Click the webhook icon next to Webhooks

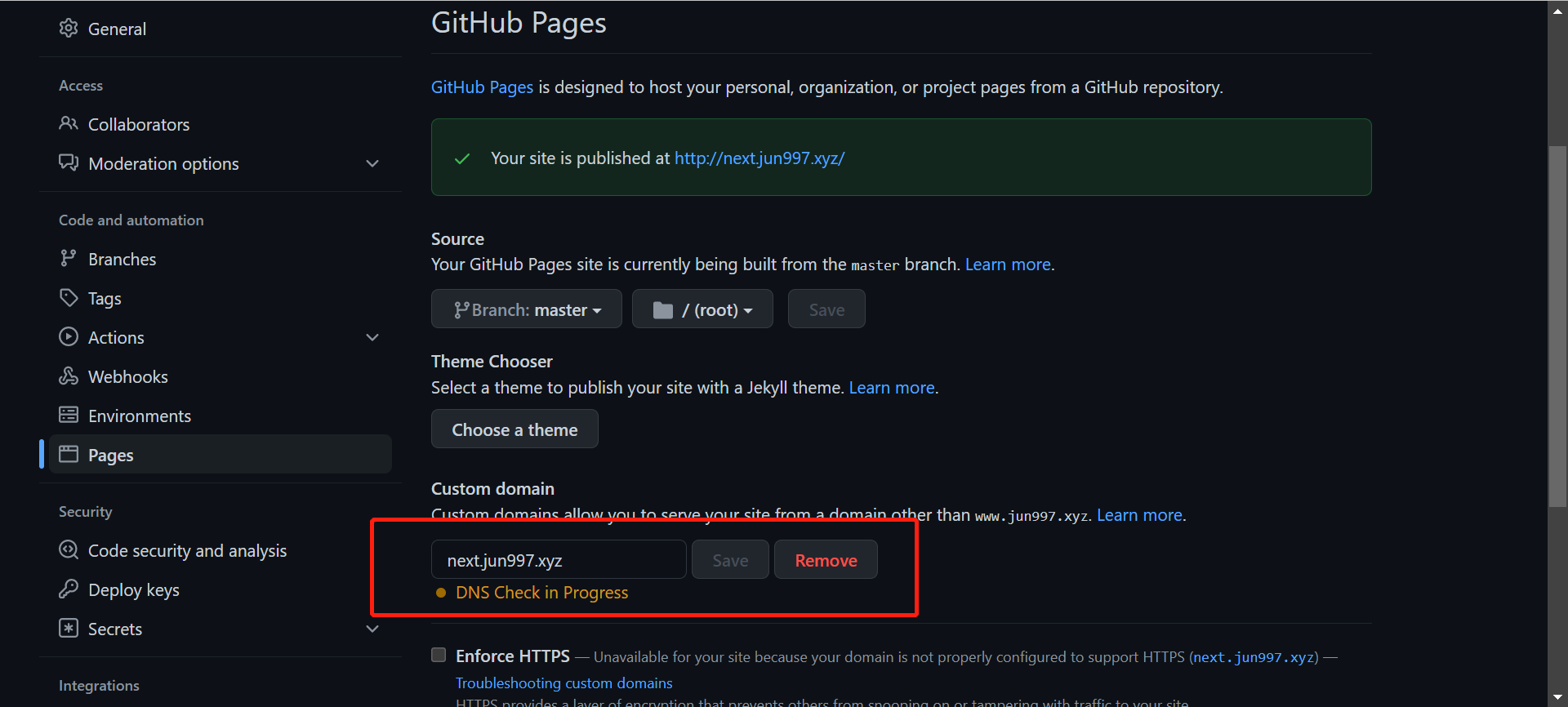click(x=69, y=376)
